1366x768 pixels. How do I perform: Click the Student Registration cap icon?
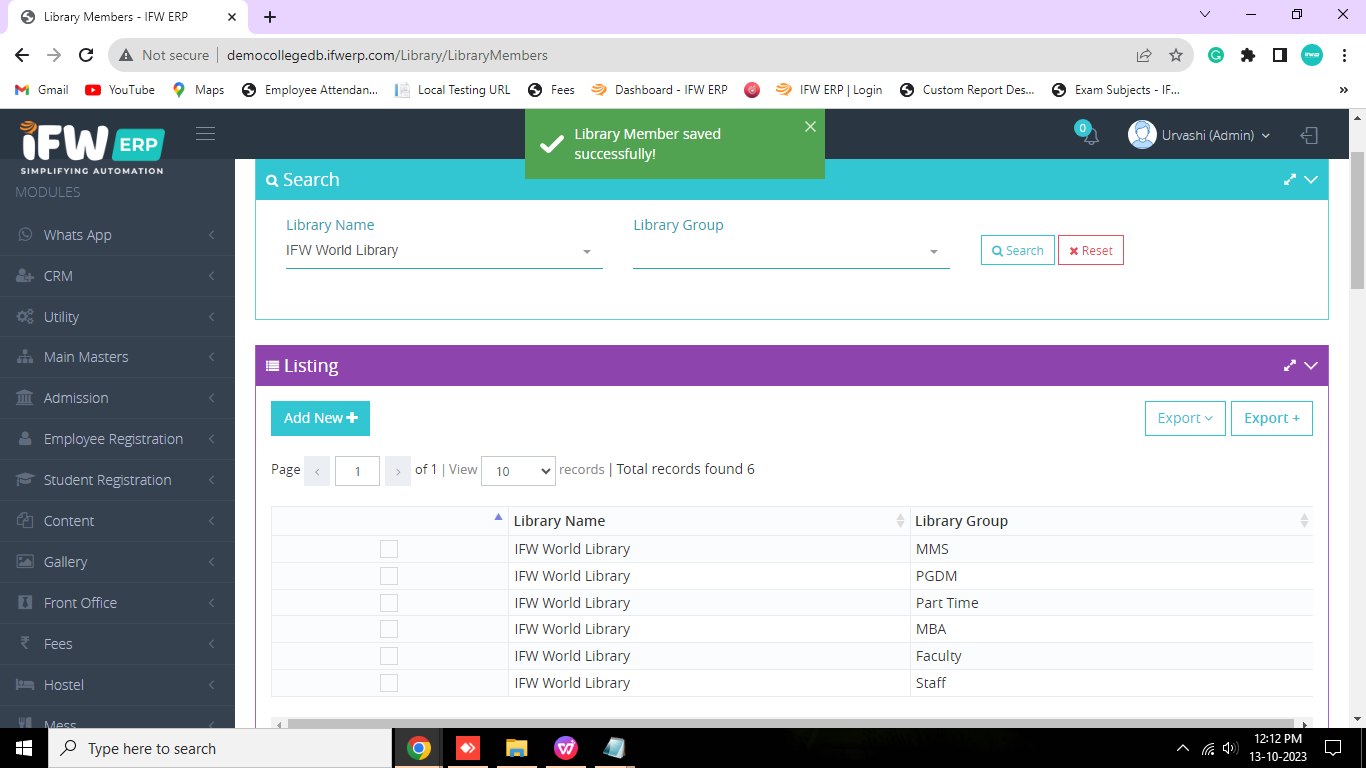(x=25, y=480)
